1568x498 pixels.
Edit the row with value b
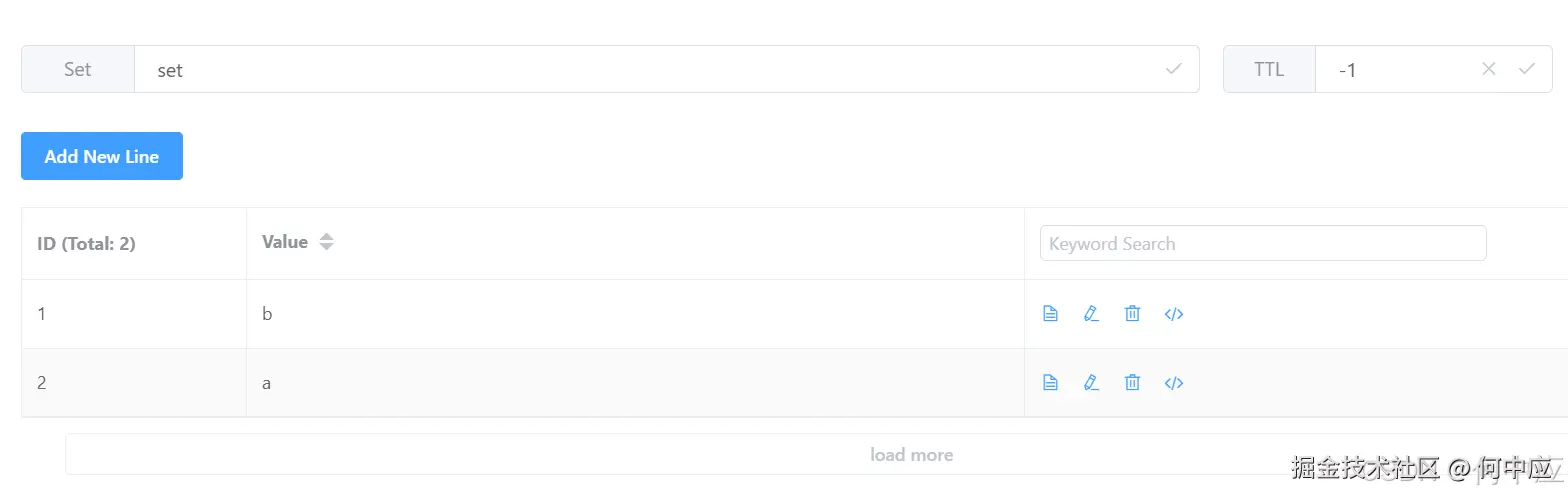pos(1091,314)
